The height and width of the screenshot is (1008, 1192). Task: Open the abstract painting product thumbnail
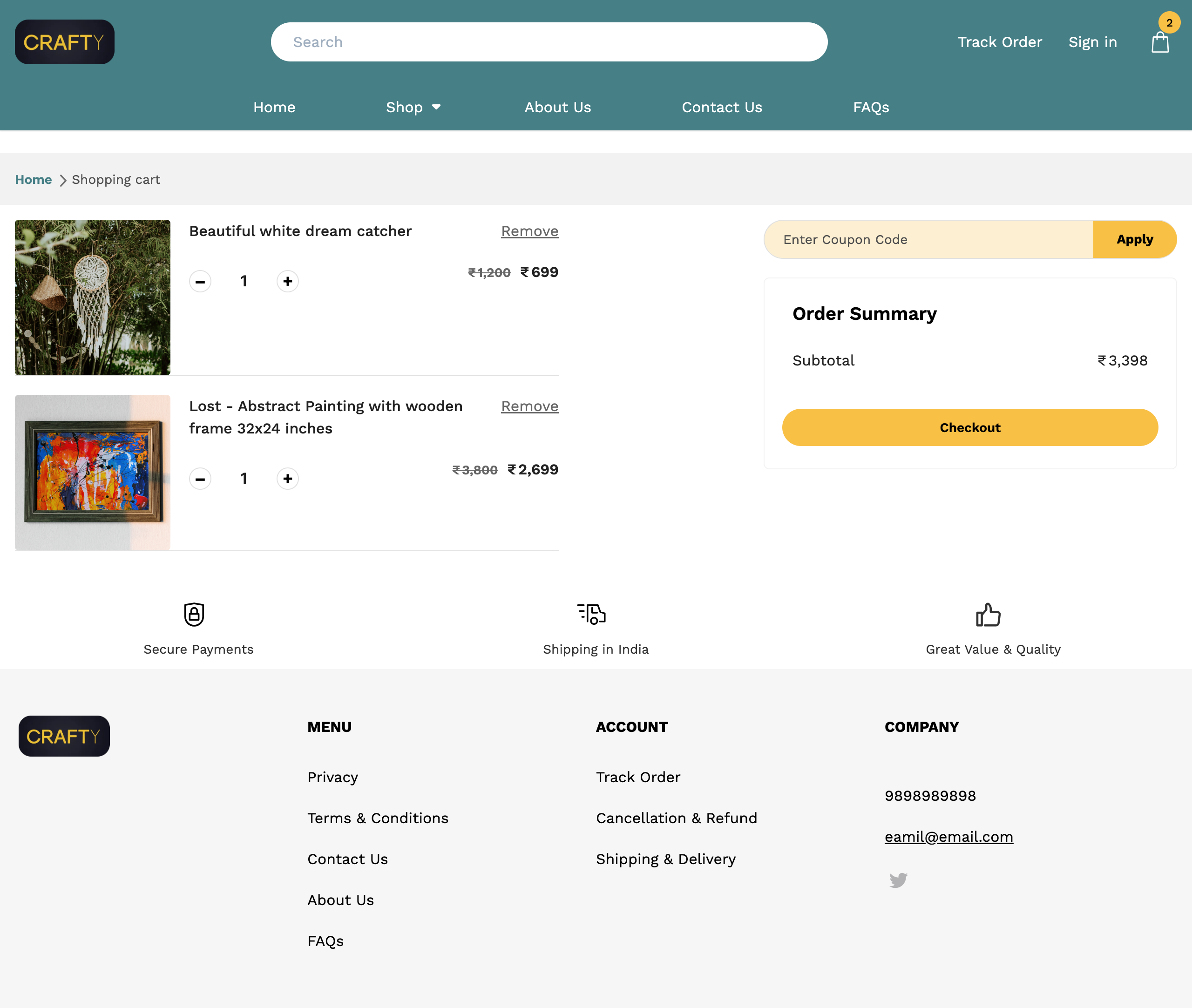[93, 473]
